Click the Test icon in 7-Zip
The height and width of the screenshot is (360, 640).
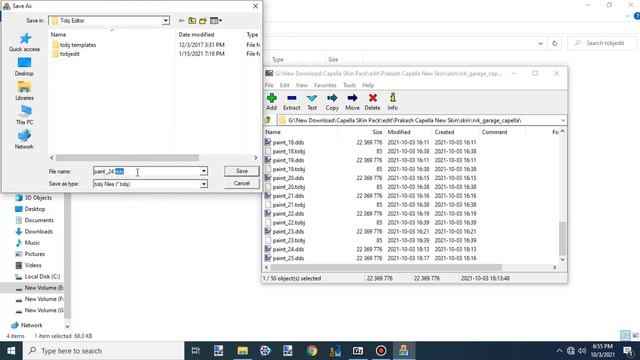pyautogui.click(x=312, y=102)
